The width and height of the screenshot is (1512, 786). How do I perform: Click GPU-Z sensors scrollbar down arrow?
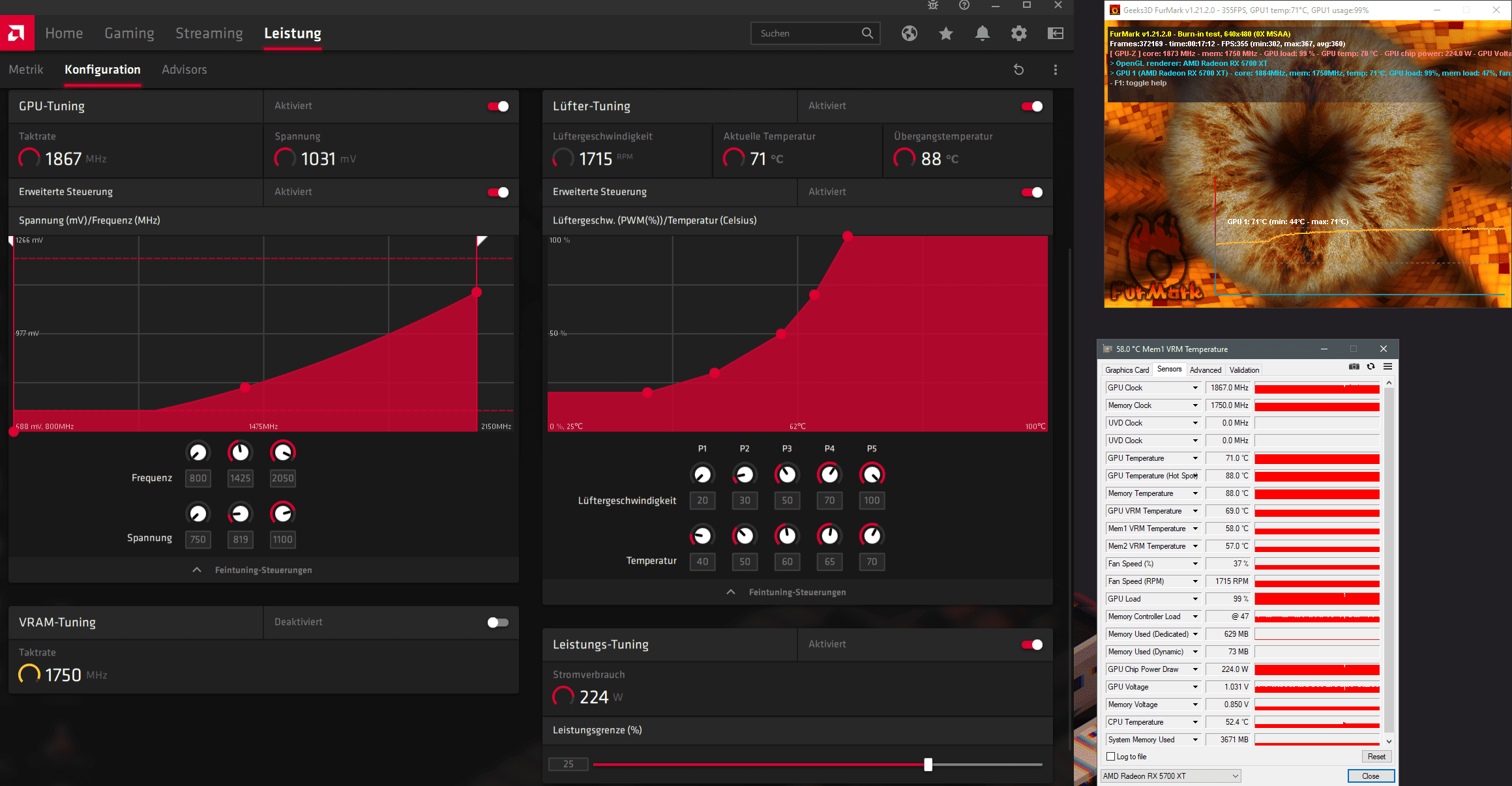coord(1389,741)
